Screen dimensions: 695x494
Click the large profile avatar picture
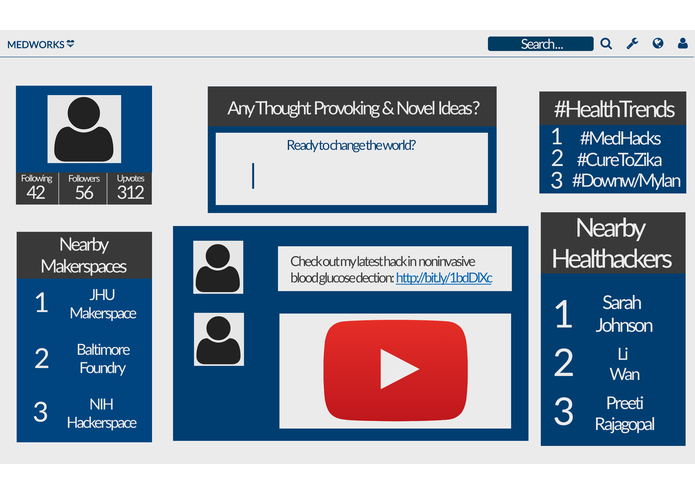84,129
